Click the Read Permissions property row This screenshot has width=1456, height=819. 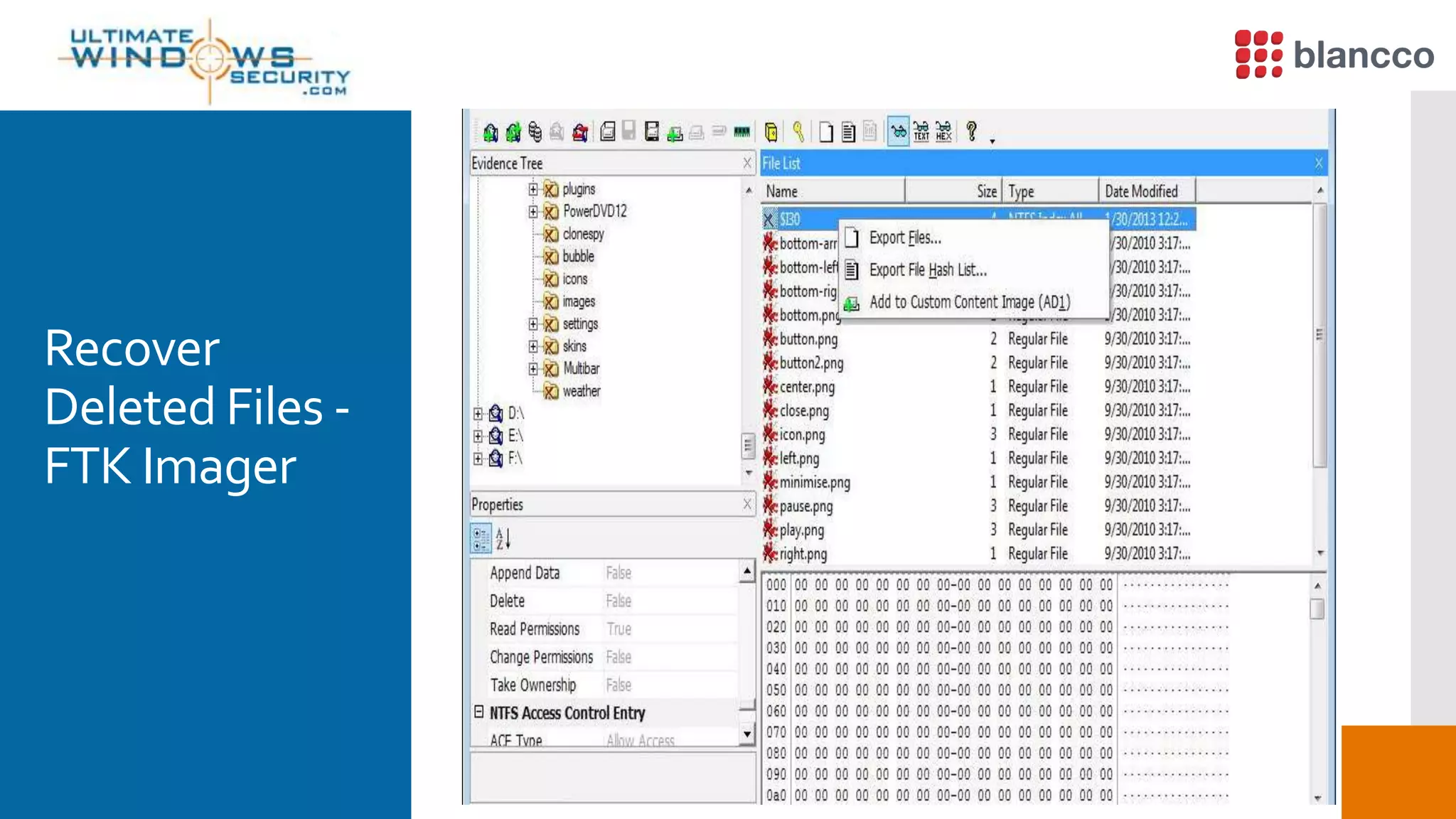[x=606, y=629]
